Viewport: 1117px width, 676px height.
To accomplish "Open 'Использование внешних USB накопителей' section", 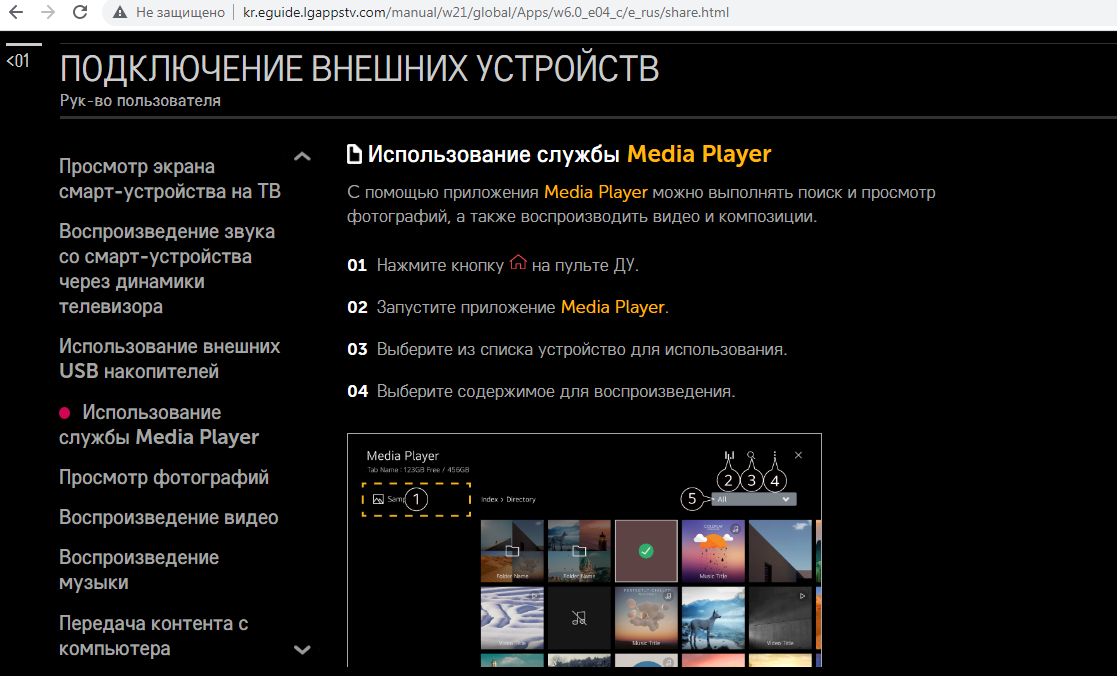I will click(x=169, y=358).
